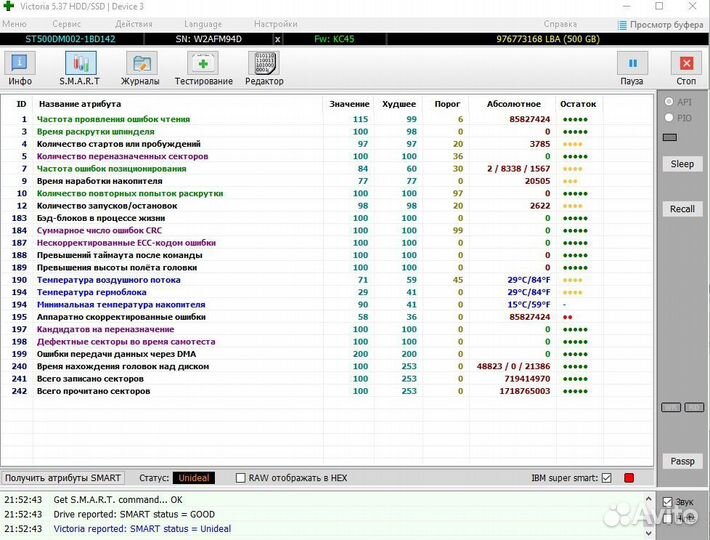Open the Инфо drive information panel
Viewport: 710px width, 540px height.
click(20, 67)
